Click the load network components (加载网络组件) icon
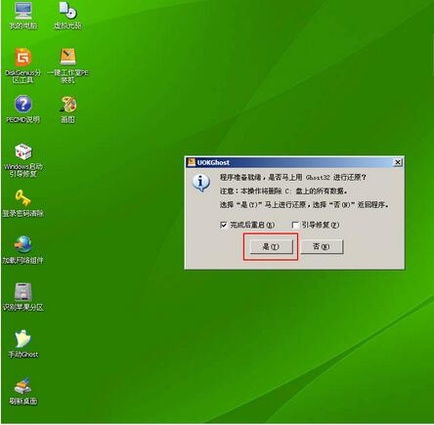The height and width of the screenshot is (425, 434). tap(23, 250)
